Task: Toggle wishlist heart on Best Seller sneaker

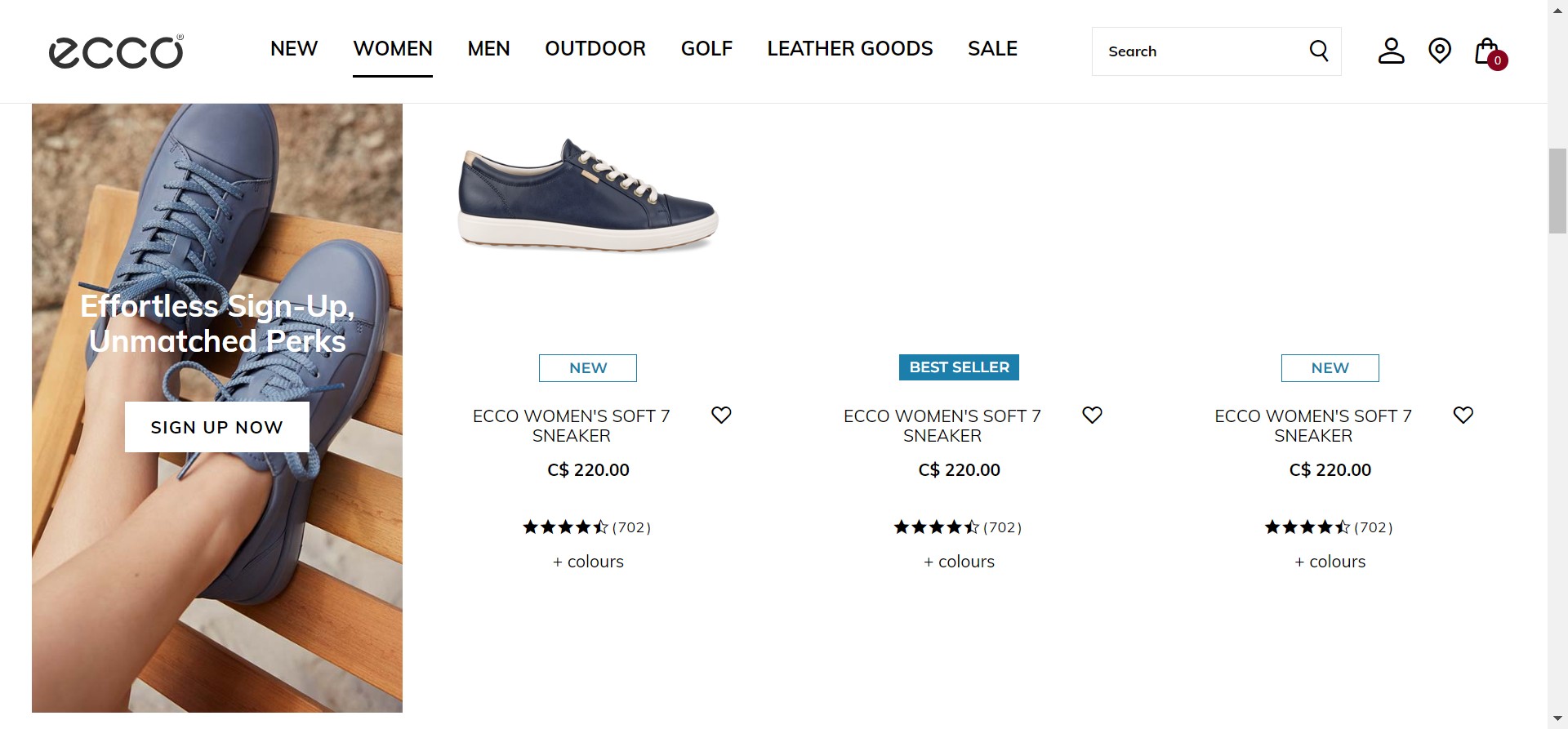Action: click(x=1092, y=415)
